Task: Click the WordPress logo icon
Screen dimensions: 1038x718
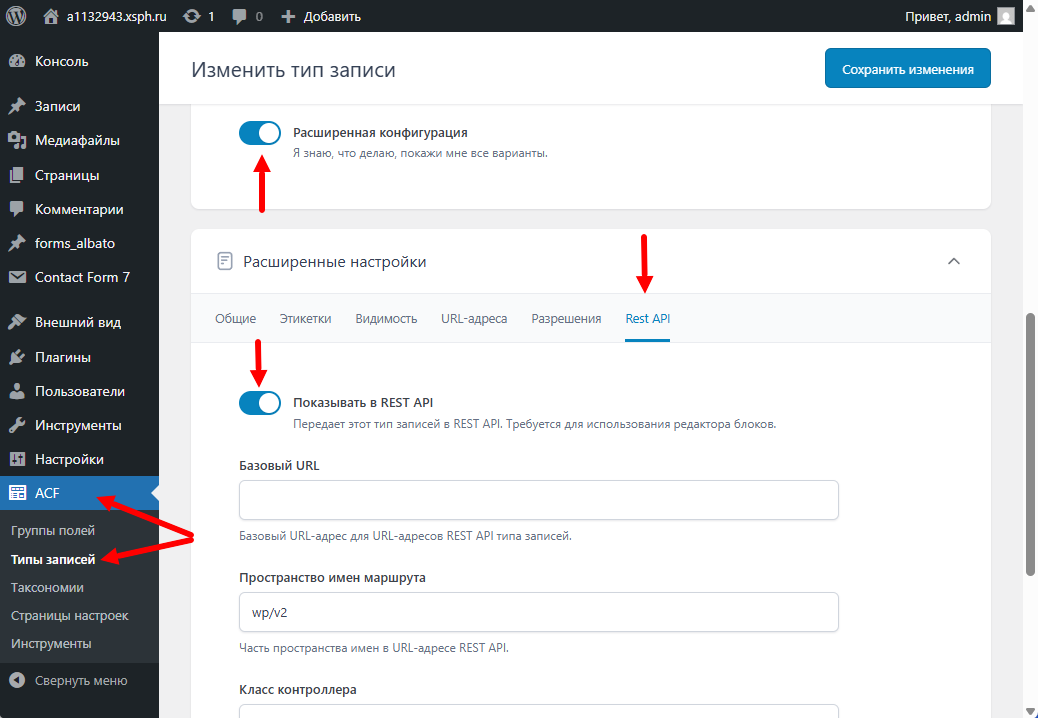Action: tap(16, 16)
